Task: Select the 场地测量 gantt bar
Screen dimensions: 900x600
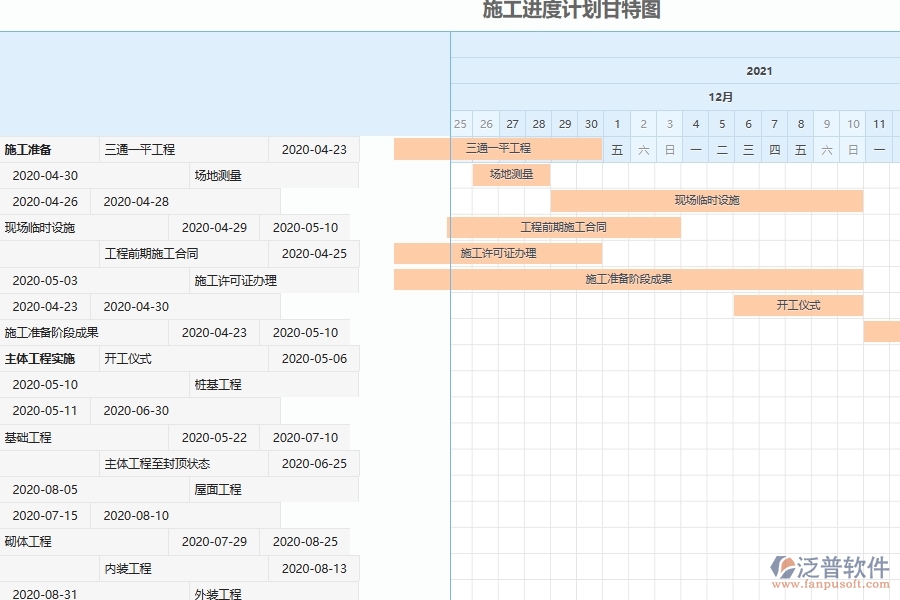Action: click(513, 174)
